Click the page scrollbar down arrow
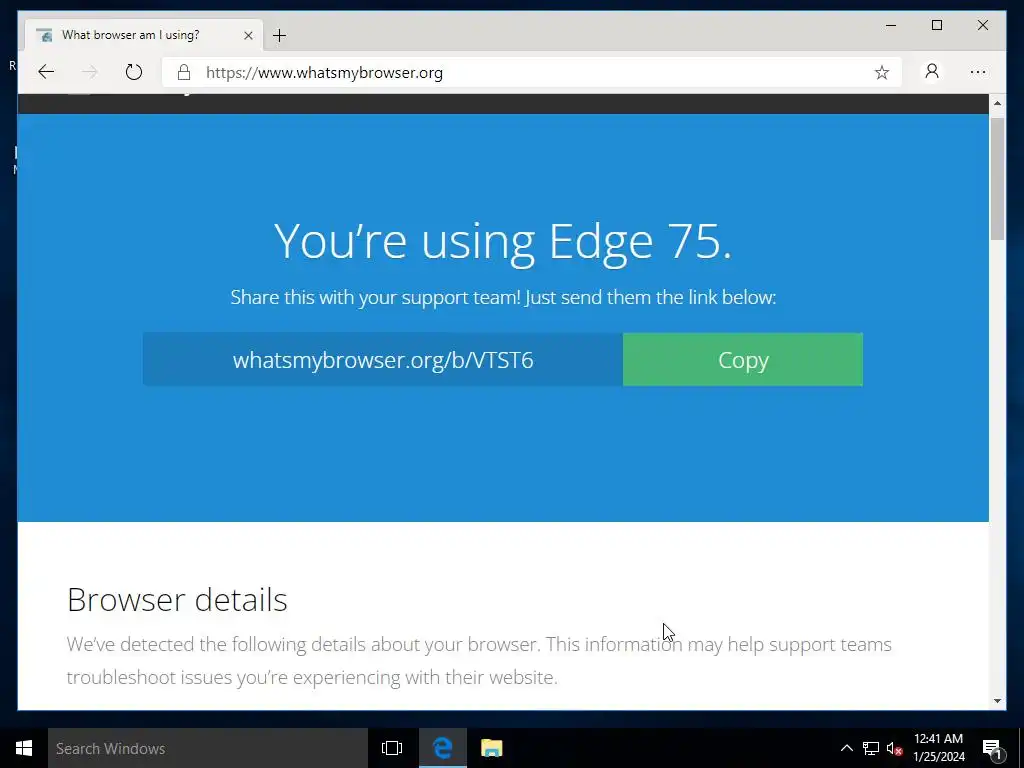Image resolution: width=1024 pixels, height=768 pixels. tap(997, 701)
